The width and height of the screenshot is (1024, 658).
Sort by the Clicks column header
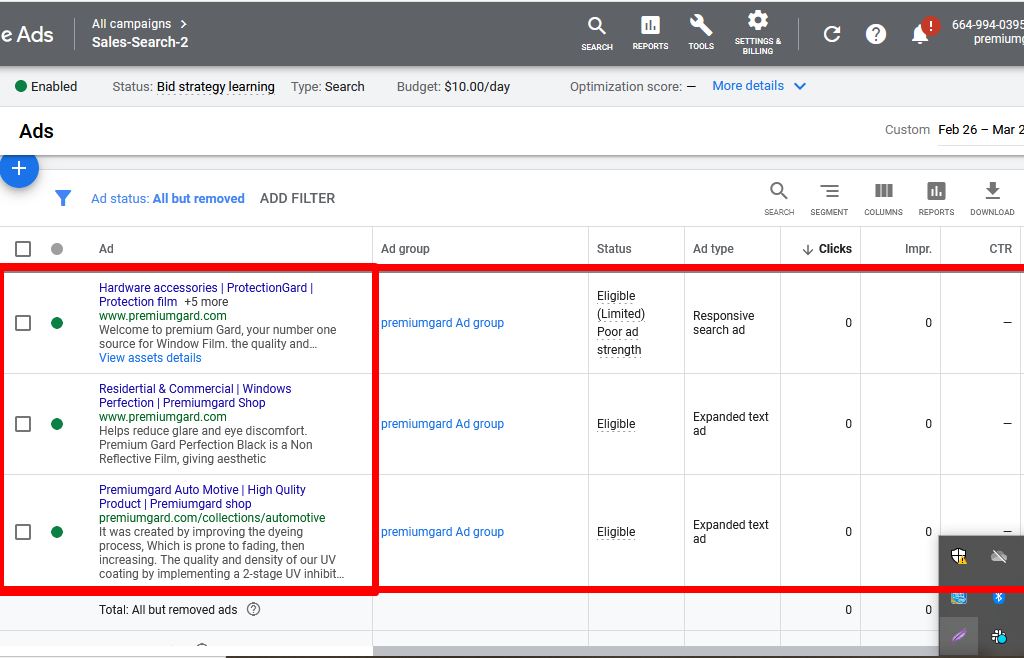[827, 249]
